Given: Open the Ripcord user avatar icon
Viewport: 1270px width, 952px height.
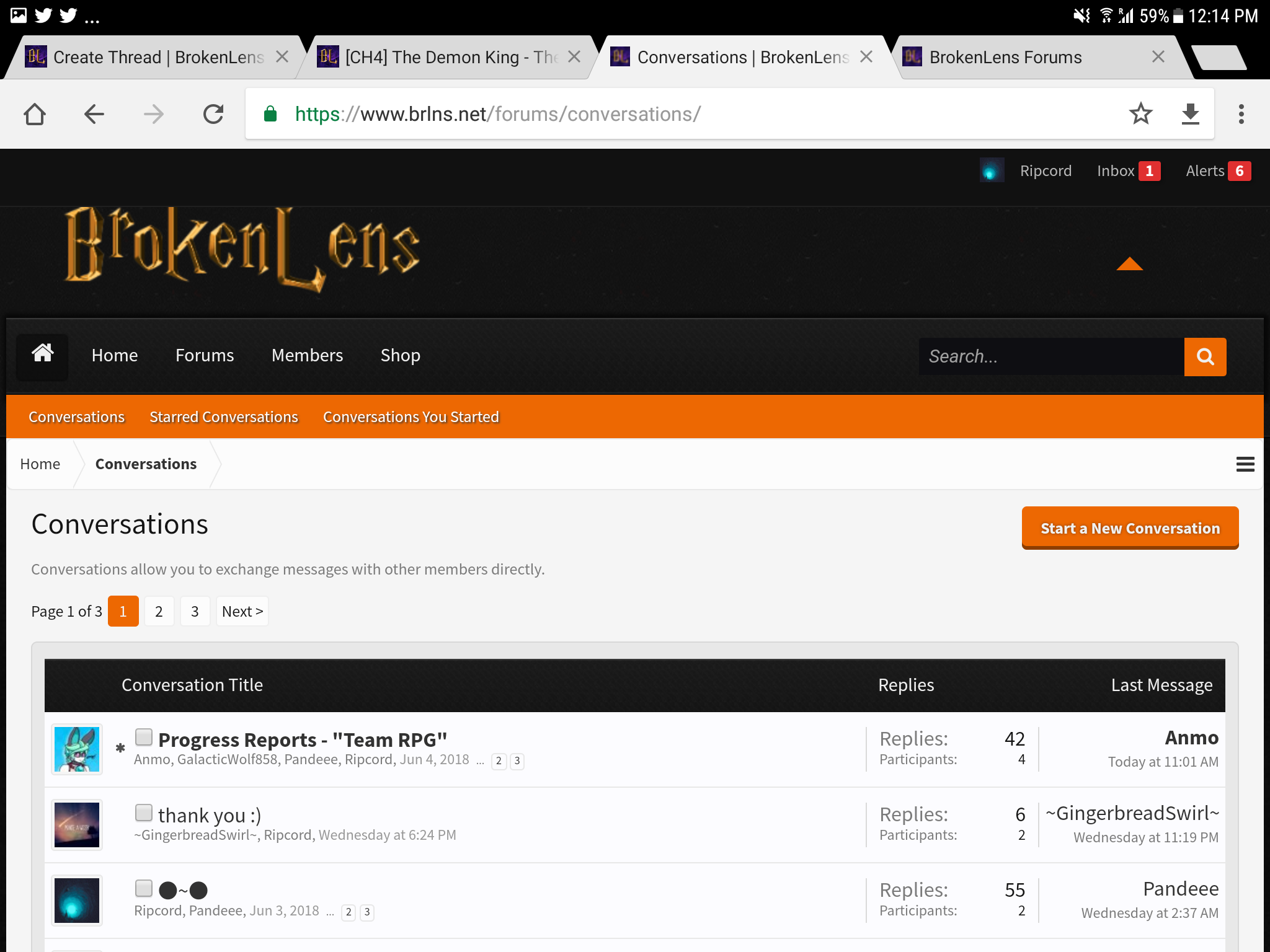Looking at the screenshot, I should 992,170.
